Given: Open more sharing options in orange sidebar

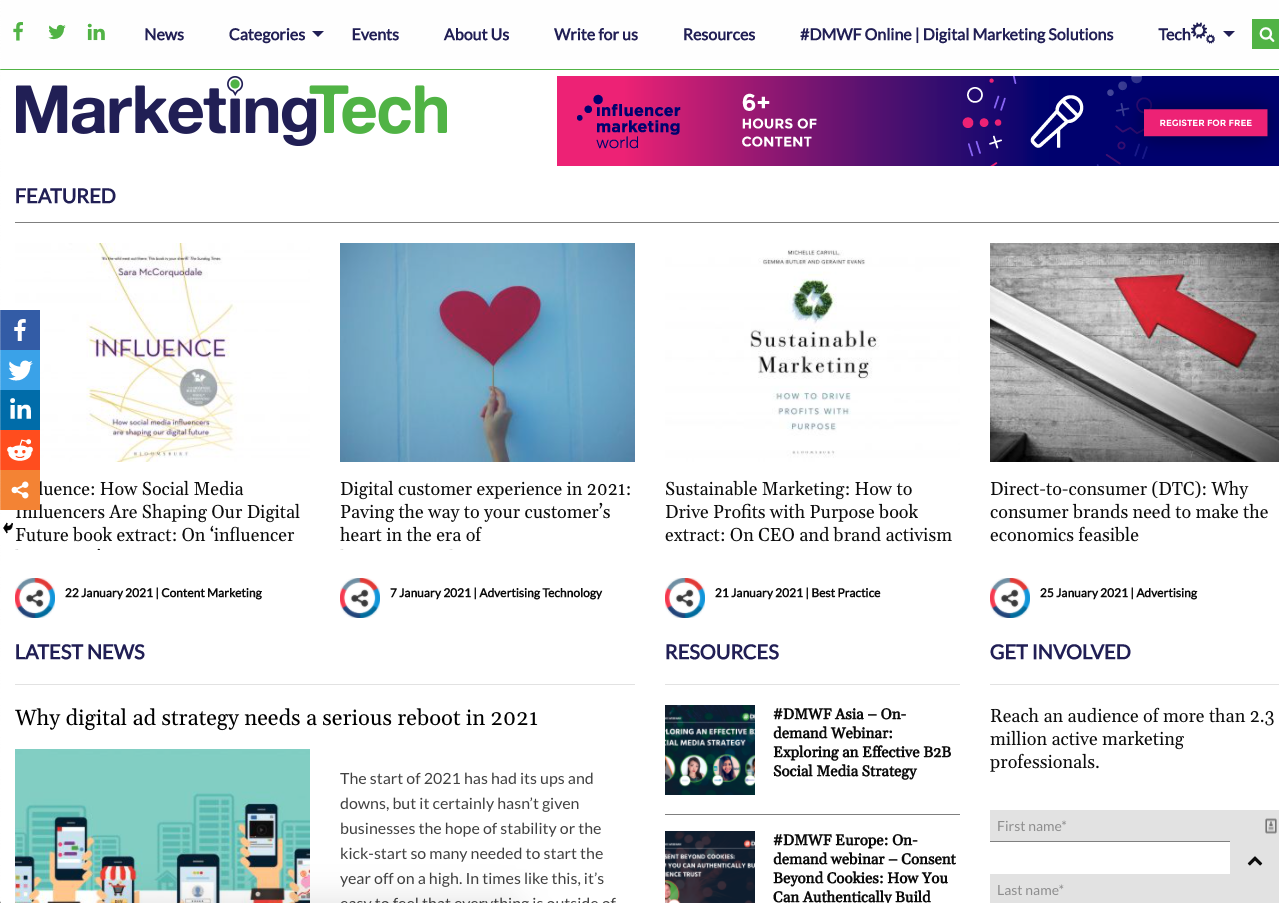Looking at the screenshot, I should coord(20,490).
